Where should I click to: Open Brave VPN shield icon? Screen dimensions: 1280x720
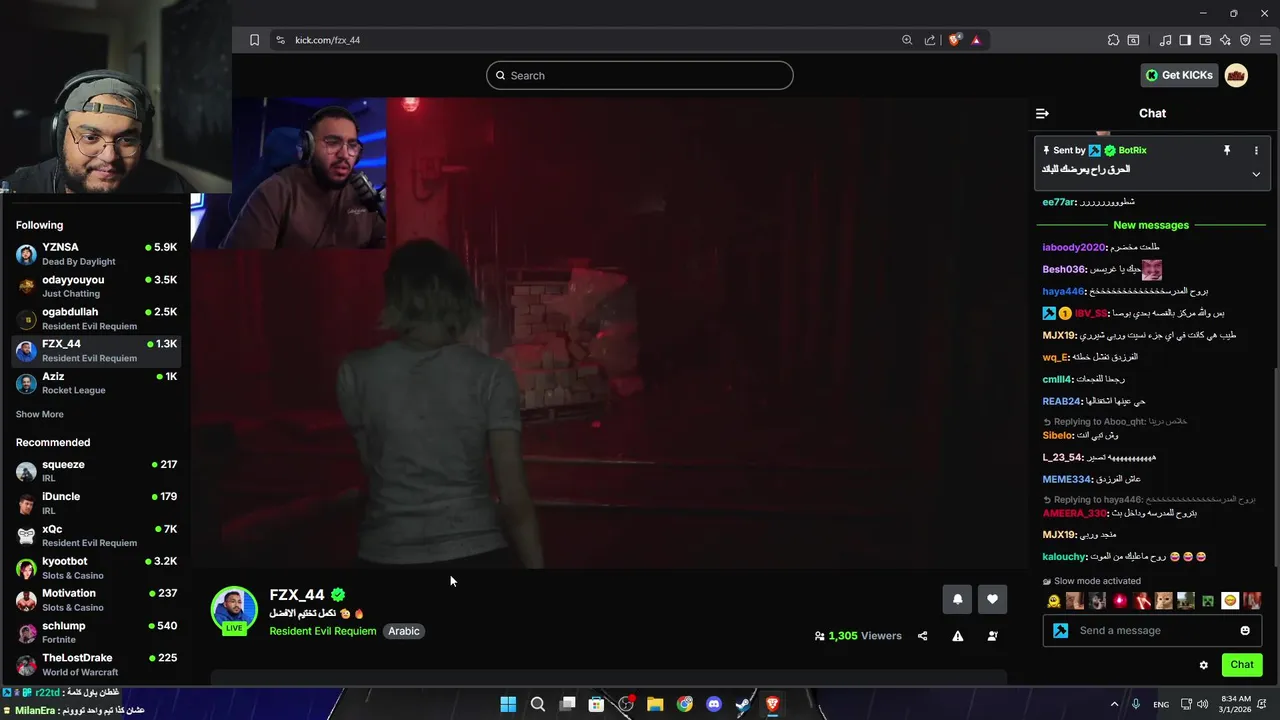1245,40
